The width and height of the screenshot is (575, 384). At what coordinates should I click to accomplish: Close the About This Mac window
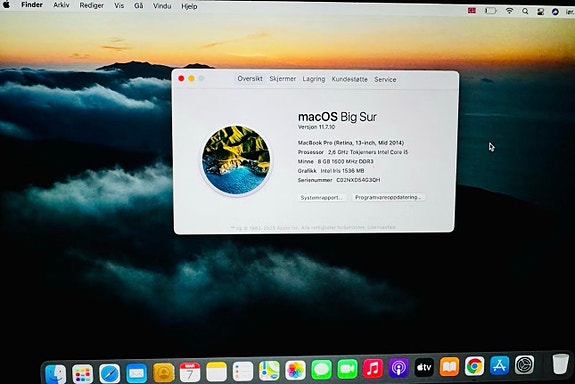181,78
